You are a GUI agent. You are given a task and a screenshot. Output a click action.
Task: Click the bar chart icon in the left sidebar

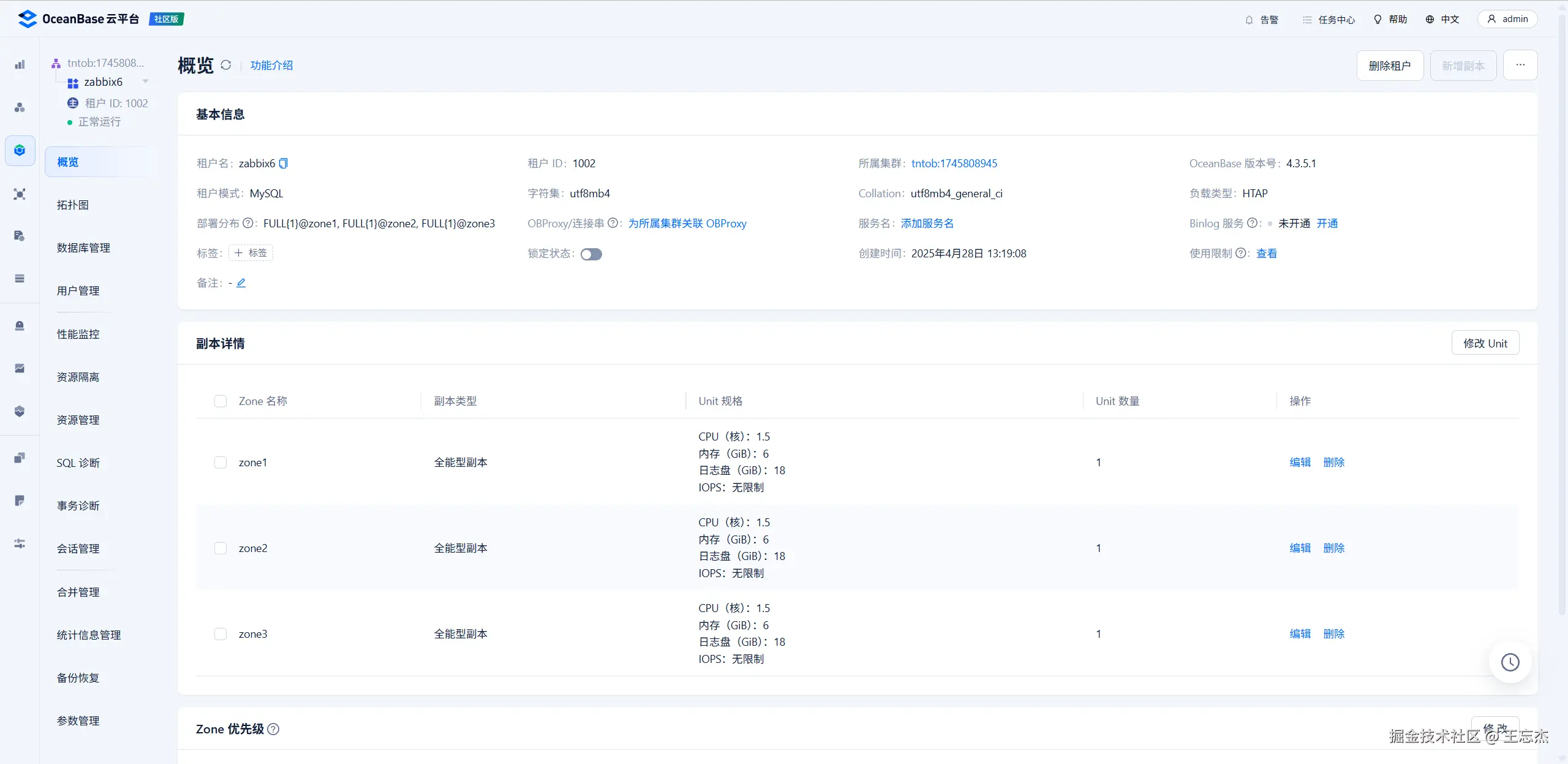coord(20,64)
